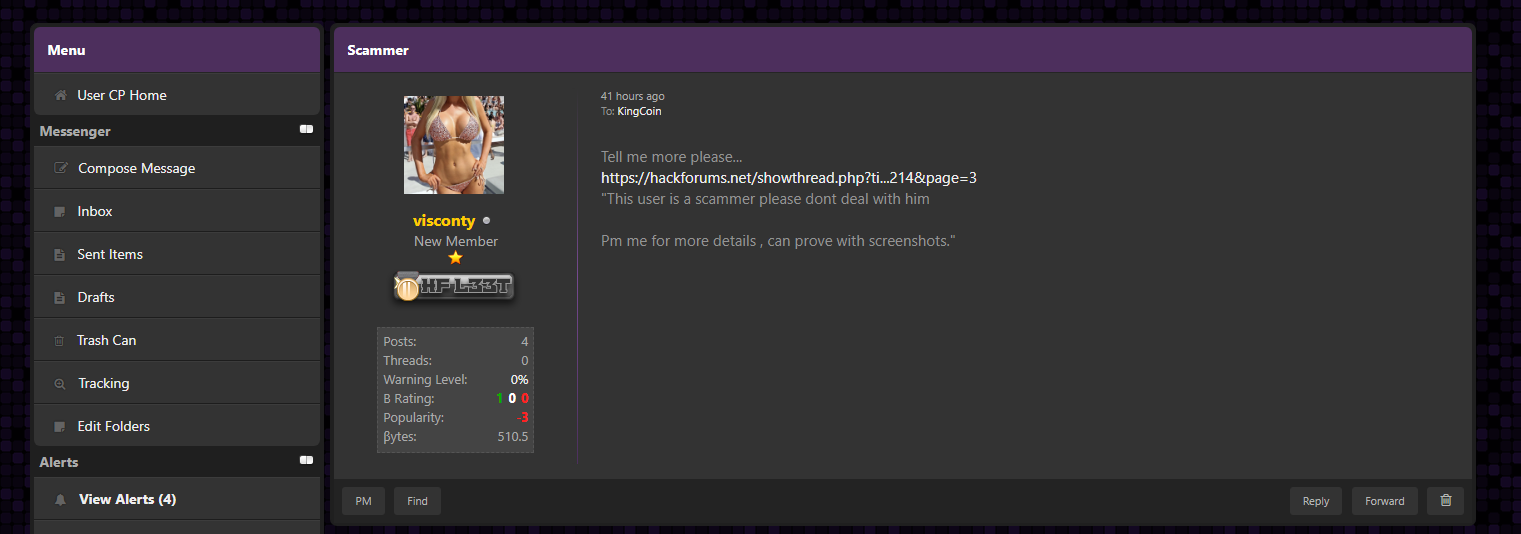Click the Posts count 4
Image resolution: width=1521 pixels, height=534 pixels.
click(x=525, y=342)
